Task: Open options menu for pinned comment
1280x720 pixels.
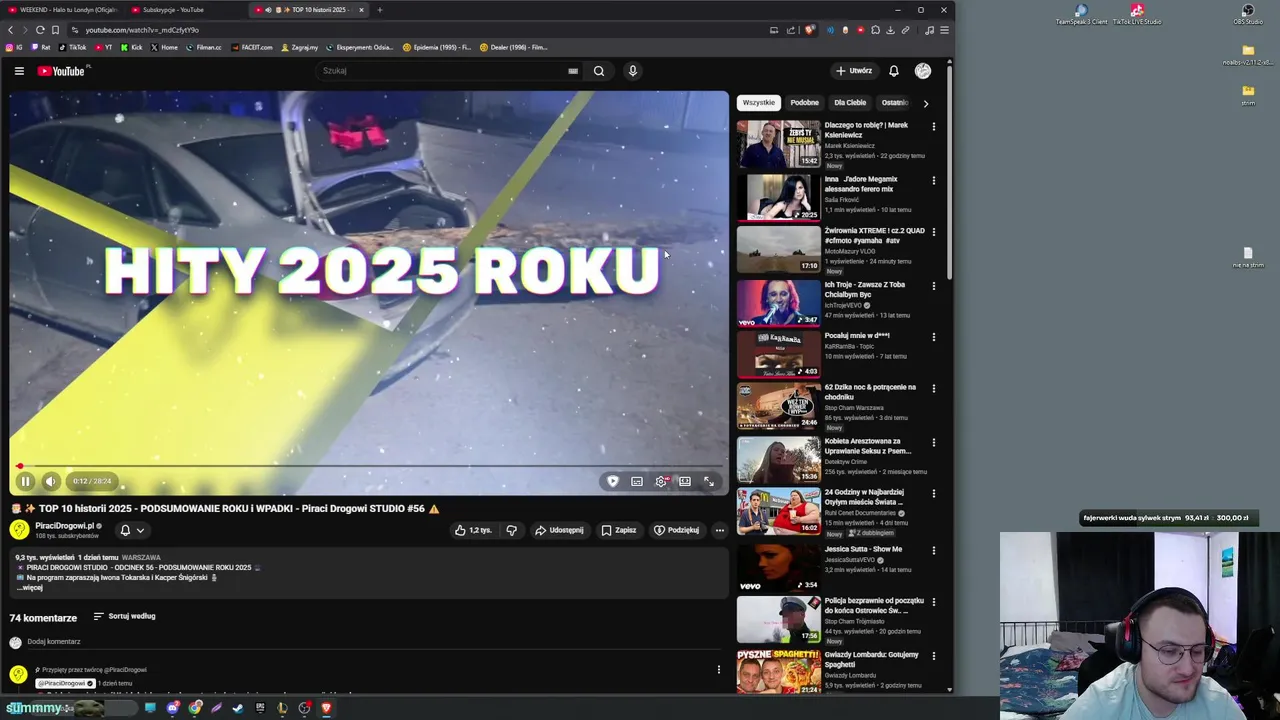Action: point(718,670)
